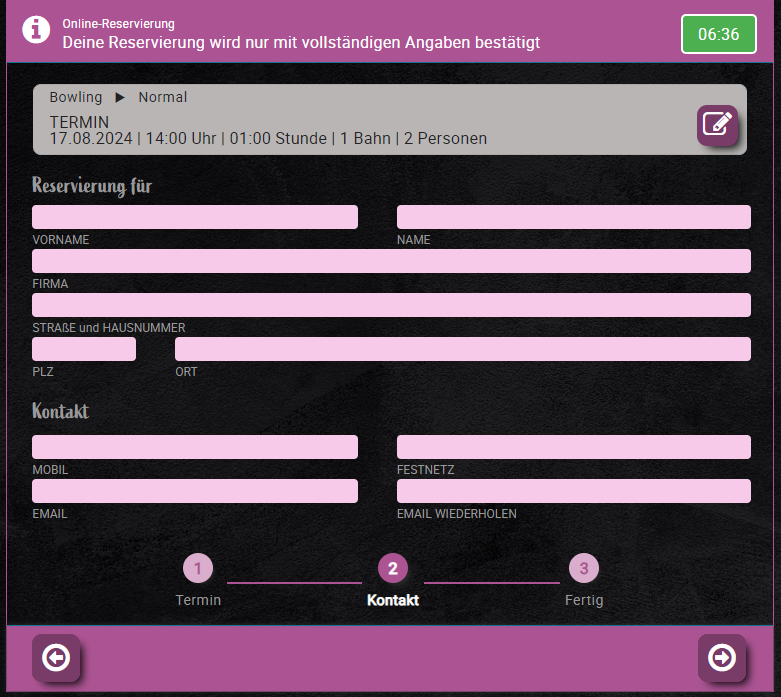Click the info icon in header
781x697 pixels.
tap(36, 30)
